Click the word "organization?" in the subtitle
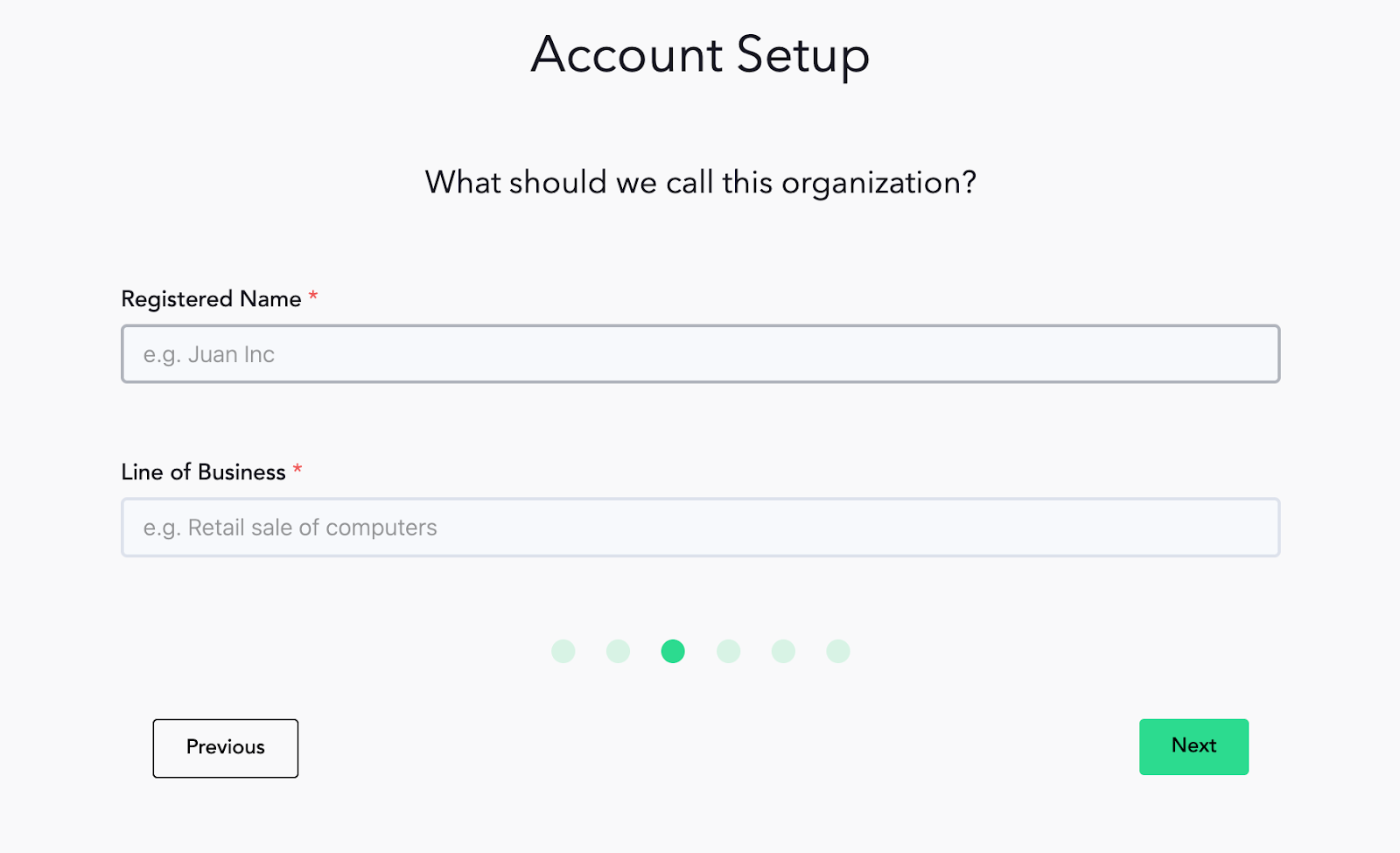The height and width of the screenshot is (853, 1400). click(x=878, y=185)
